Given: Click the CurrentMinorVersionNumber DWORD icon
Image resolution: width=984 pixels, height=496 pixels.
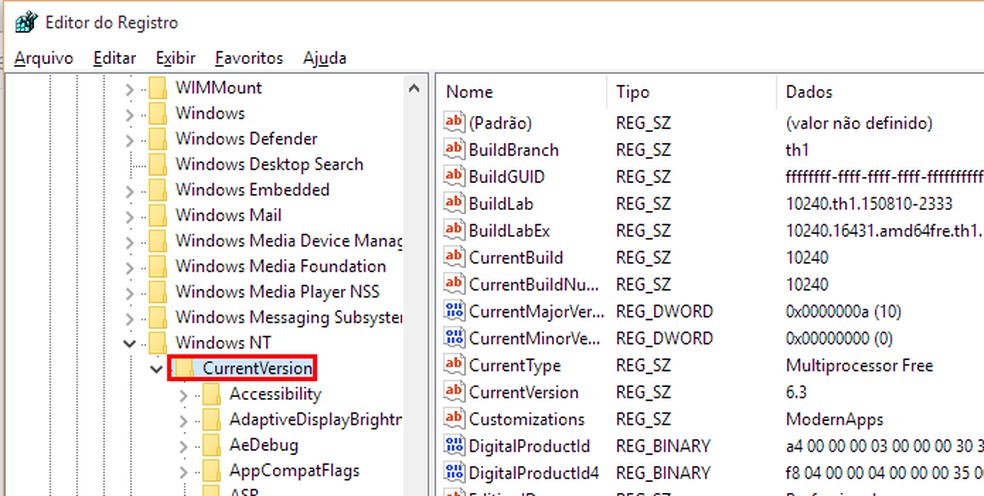Looking at the screenshot, I should [455, 338].
